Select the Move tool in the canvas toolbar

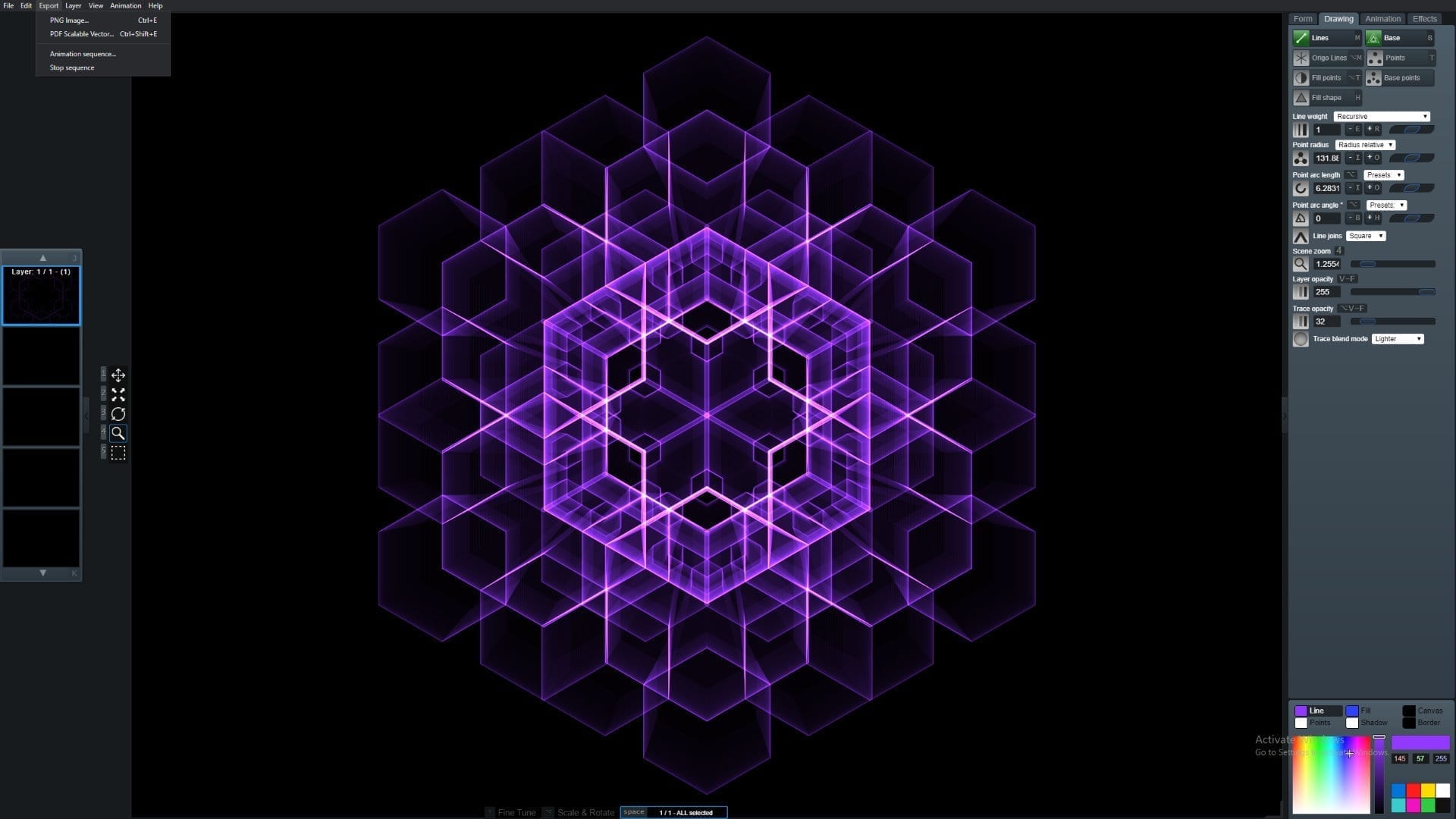(x=118, y=375)
